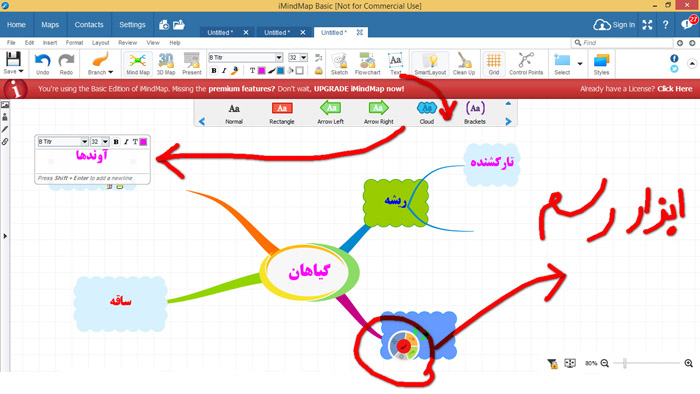
Task: Click the magenta text color swatch in toolbar
Action: 262,71
